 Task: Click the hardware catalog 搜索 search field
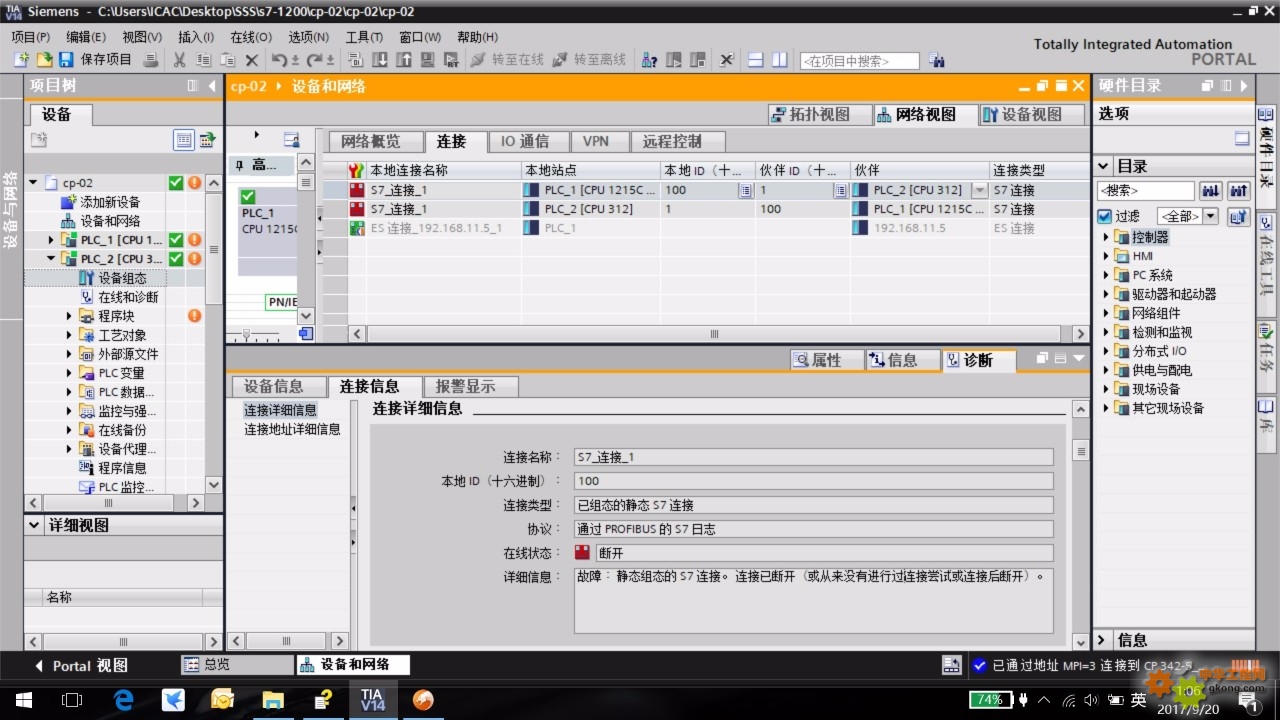pos(1145,190)
